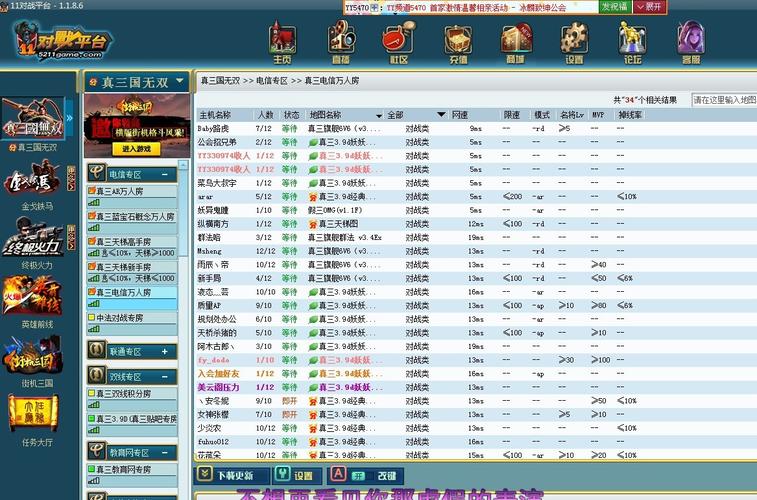Select host row fuhuo012
The width and height of the screenshot is (757, 500).
click(x=476, y=442)
